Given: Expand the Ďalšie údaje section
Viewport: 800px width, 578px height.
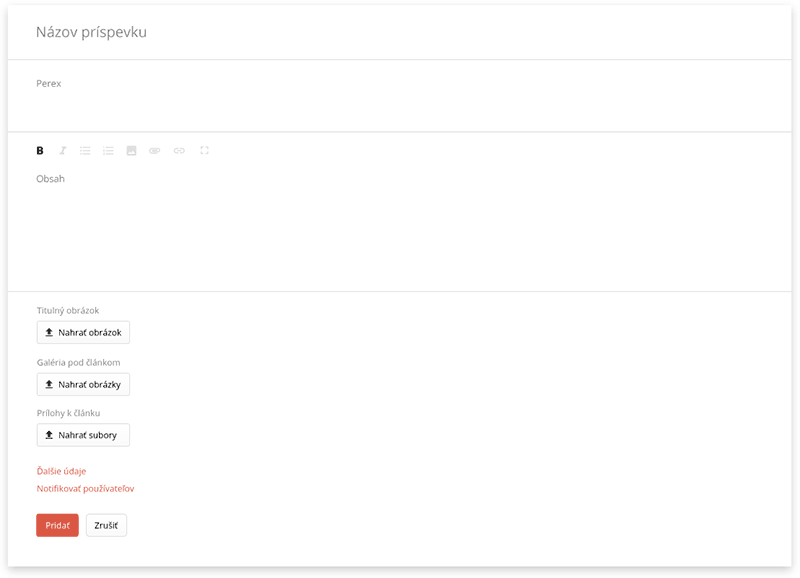Looking at the screenshot, I should (x=61, y=471).
